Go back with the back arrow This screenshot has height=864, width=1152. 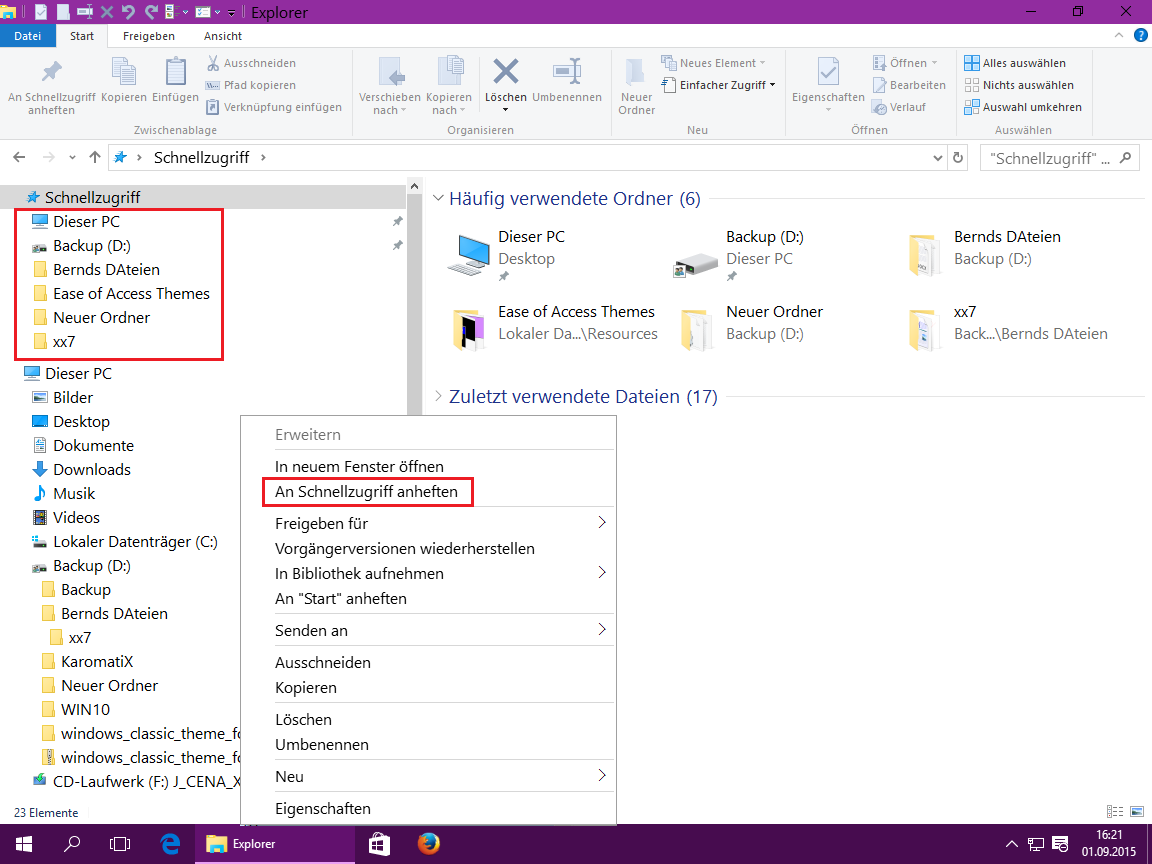(20, 157)
